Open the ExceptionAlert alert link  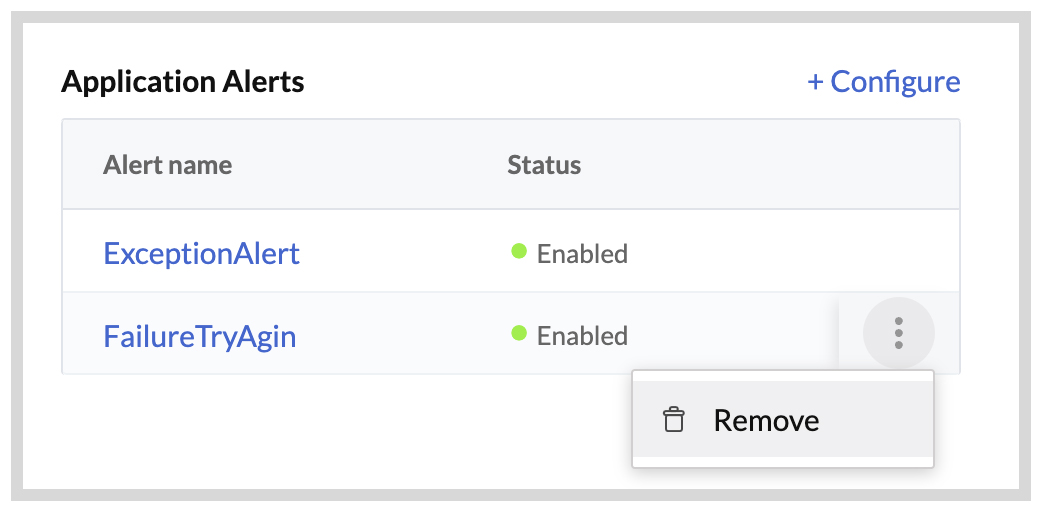pos(201,253)
